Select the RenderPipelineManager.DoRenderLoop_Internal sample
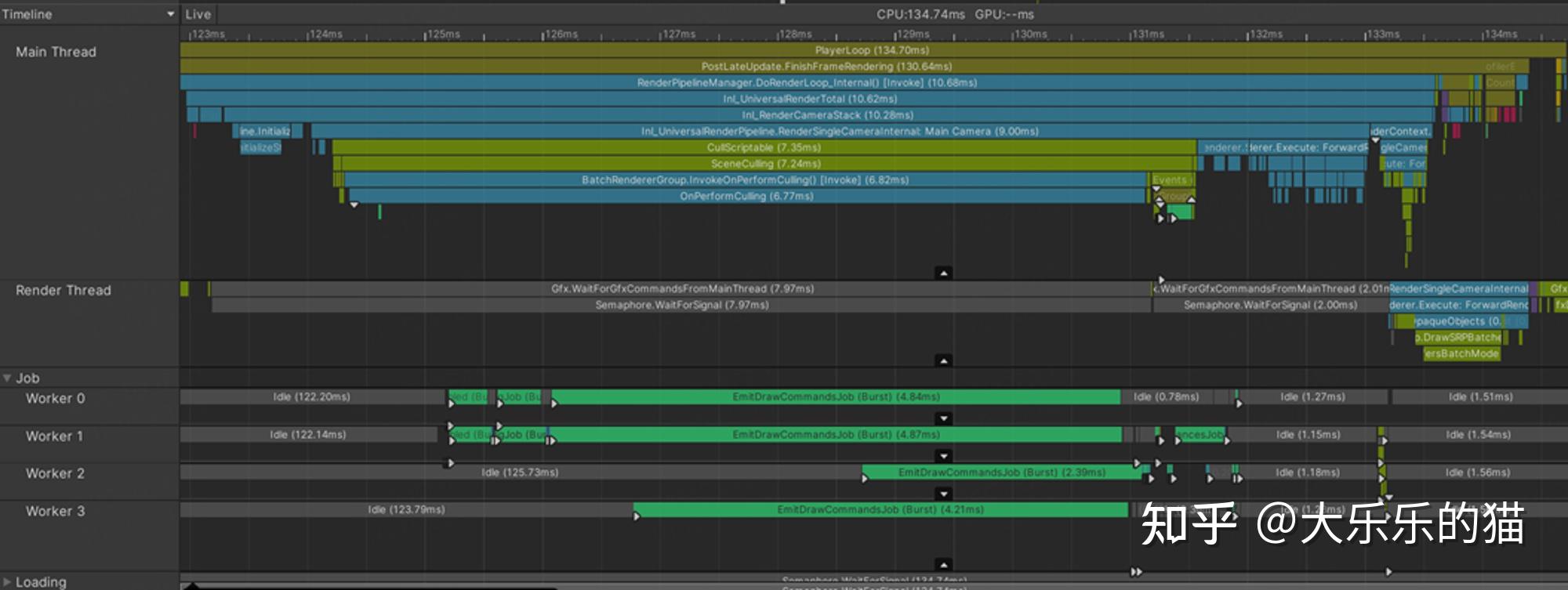 [808, 82]
